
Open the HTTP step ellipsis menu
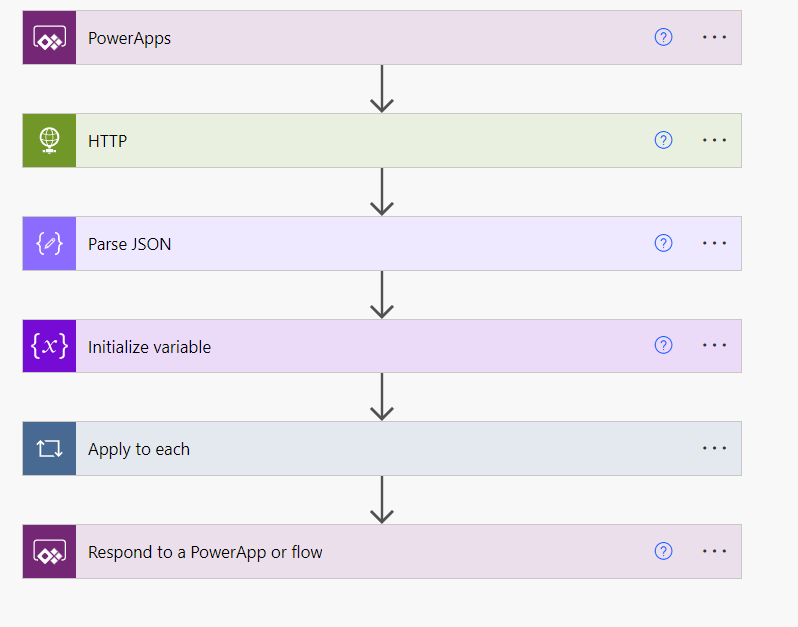714,140
